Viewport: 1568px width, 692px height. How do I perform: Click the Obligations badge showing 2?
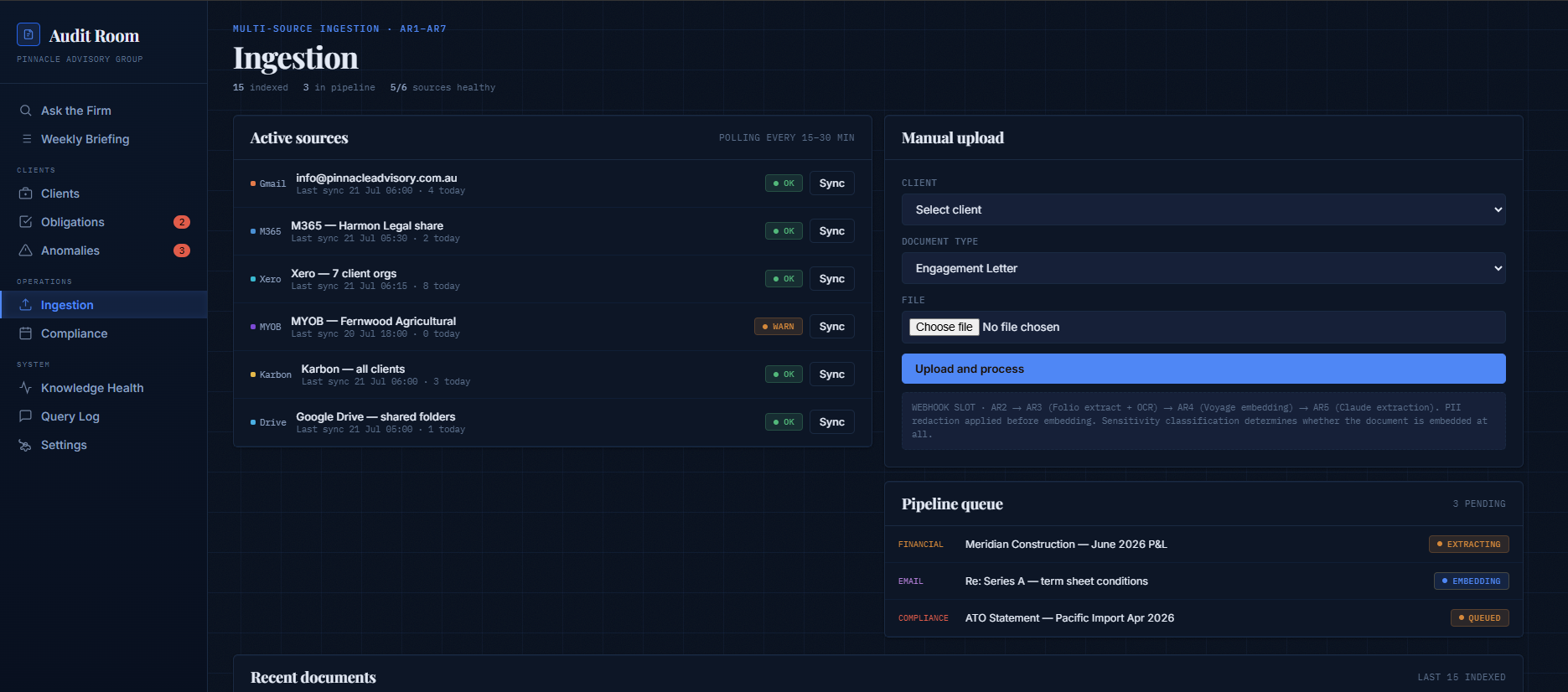click(182, 222)
